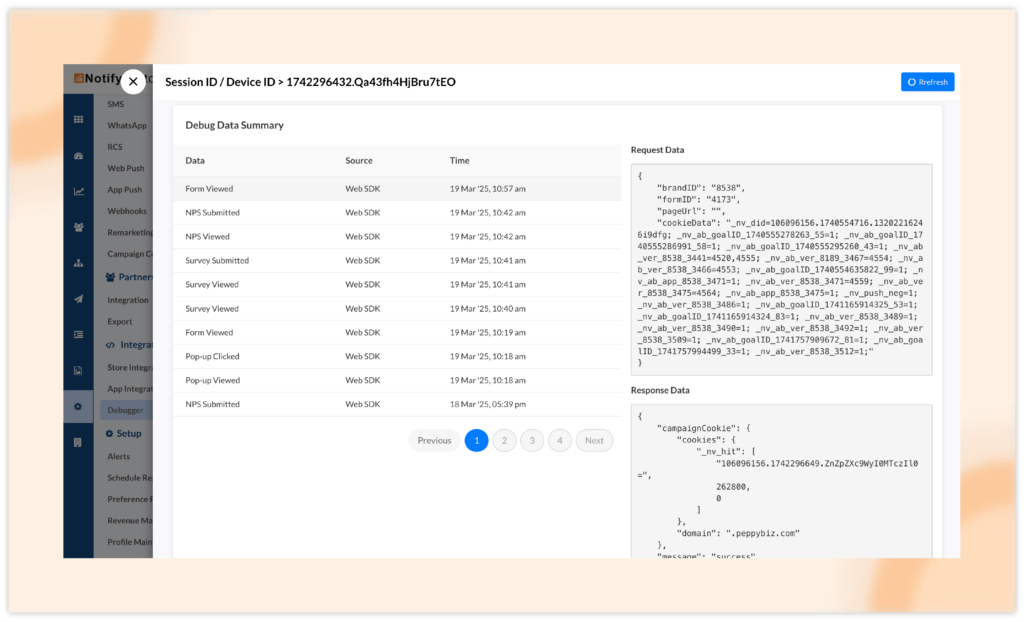This screenshot has height=622, width=1024.
Task: Click the Time column header
Action: point(459,160)
